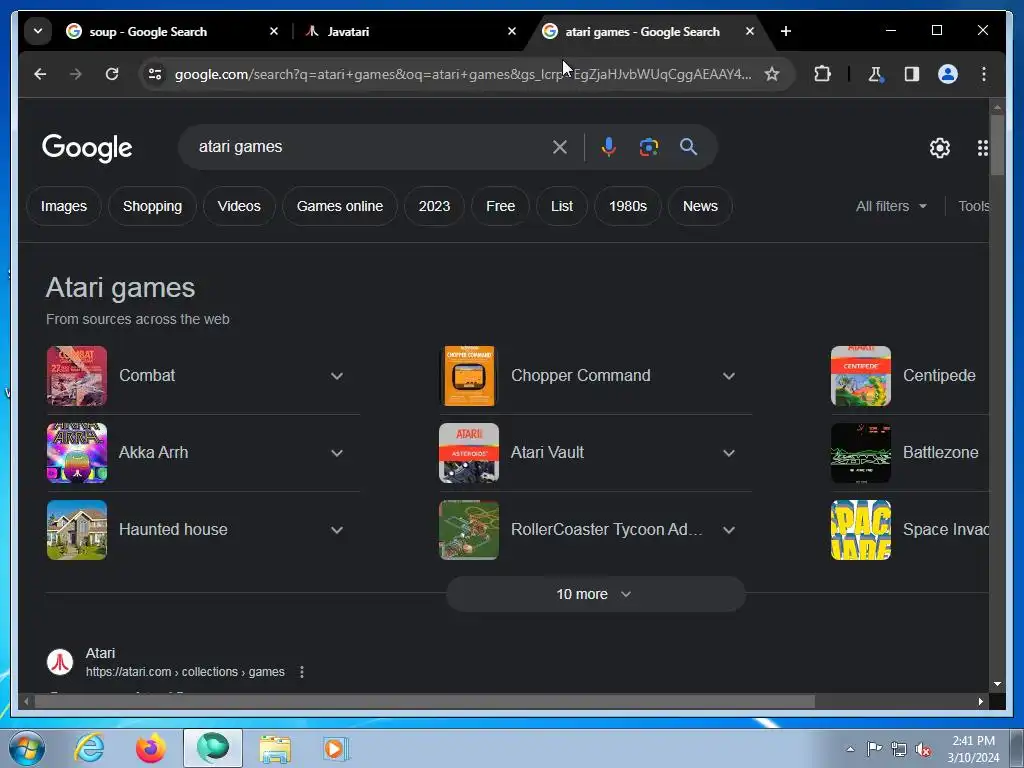Viewport: 1024px width, 768px height.
Task: Click the vertical page scrollbar
Action: [x=997, y=145]
